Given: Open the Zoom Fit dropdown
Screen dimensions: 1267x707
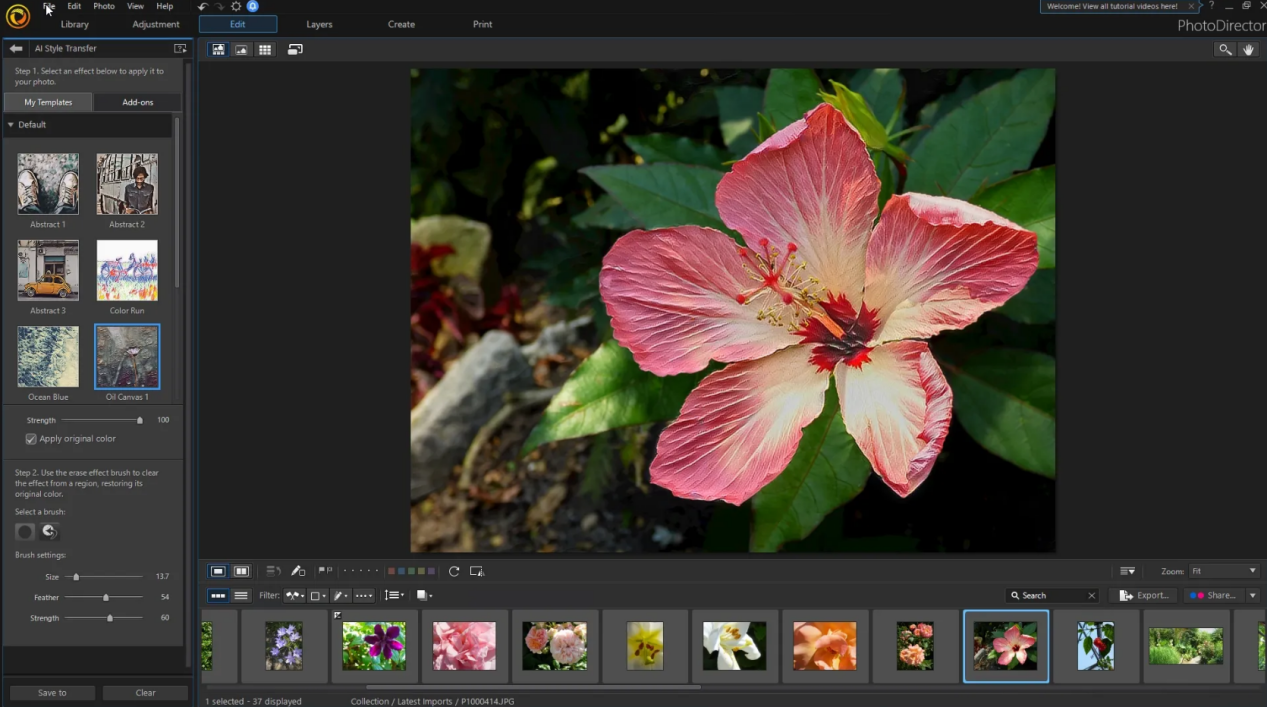Looking at the screenshot, I should [x=1223, y=571].
